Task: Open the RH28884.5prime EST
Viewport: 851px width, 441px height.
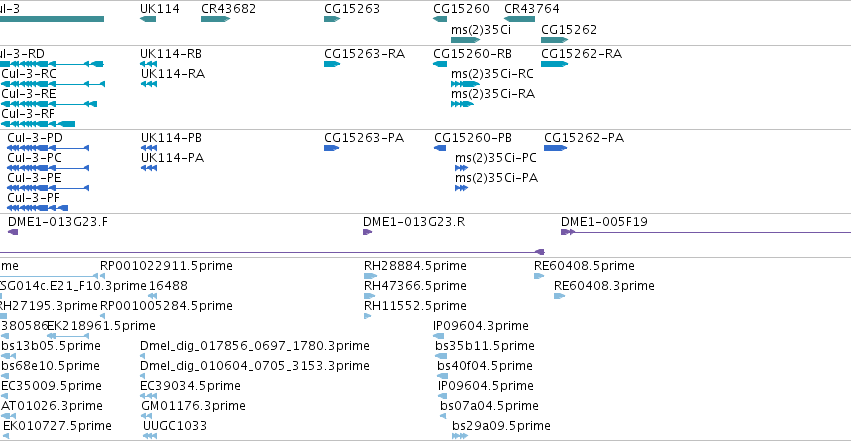Action: point(415,266)
